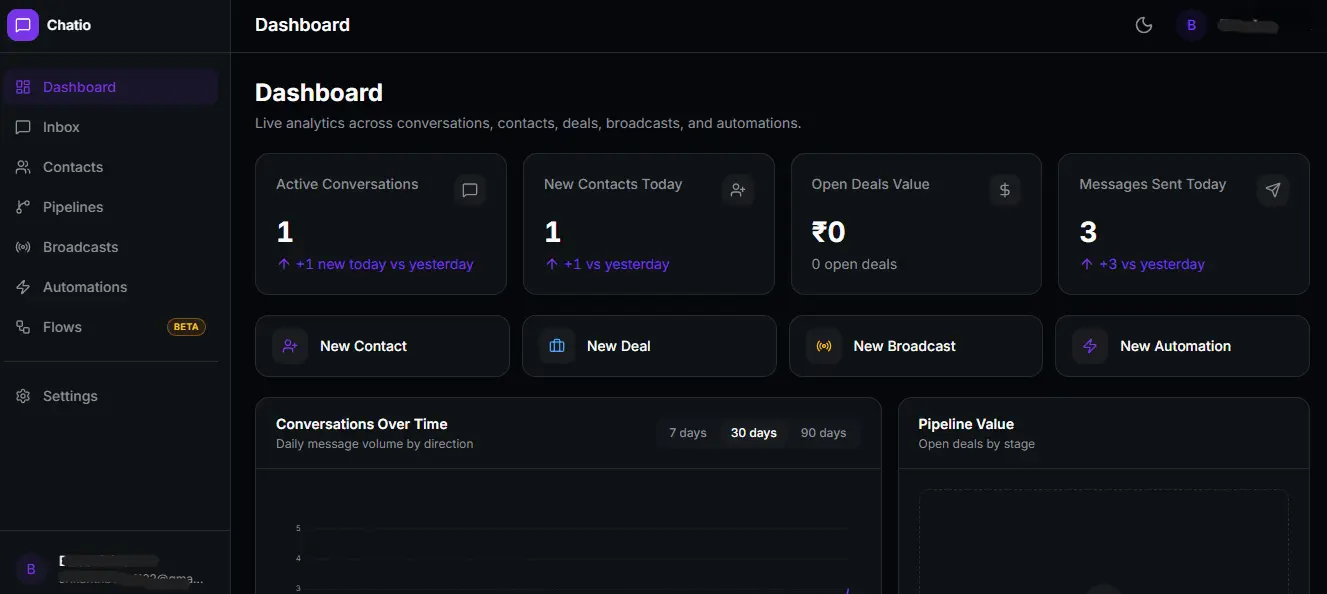This screenshot has height=594, width=1327.
Task: Navigate to Automations
Action: click(x=111, y=287)
